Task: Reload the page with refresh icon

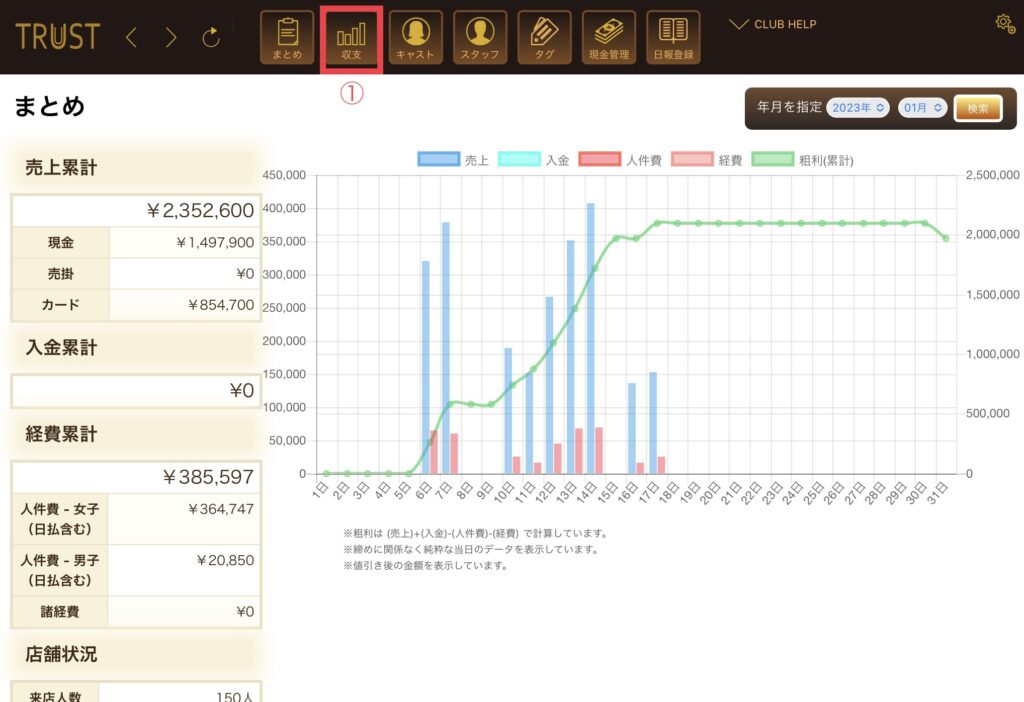Action: point(211,37)
